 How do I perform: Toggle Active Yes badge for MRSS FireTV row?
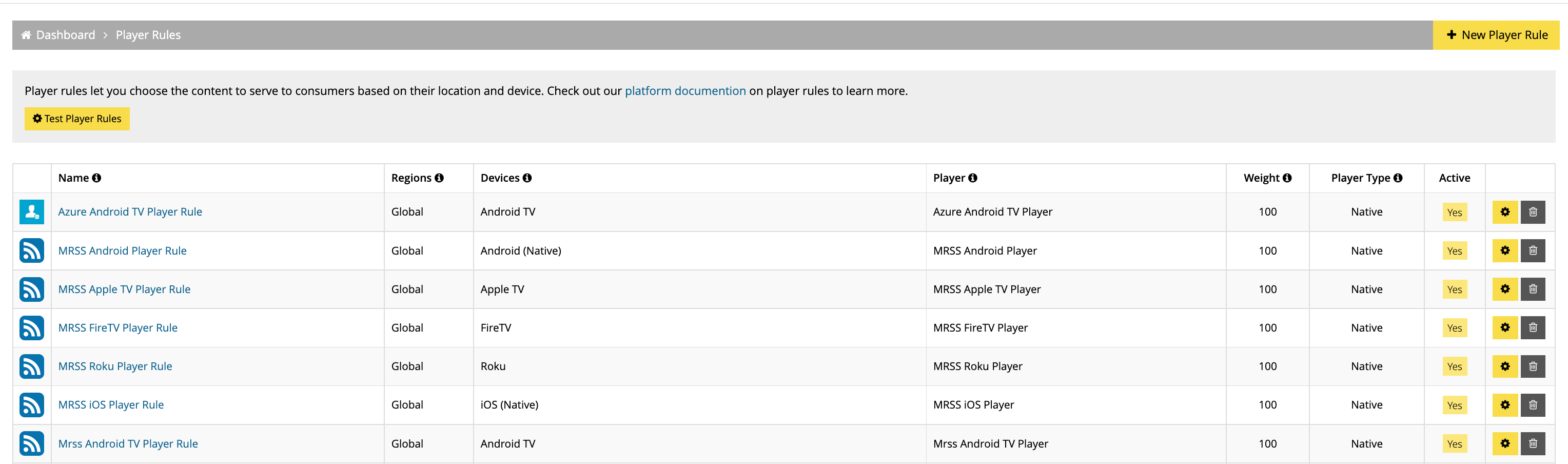(x=1454, y=327)
